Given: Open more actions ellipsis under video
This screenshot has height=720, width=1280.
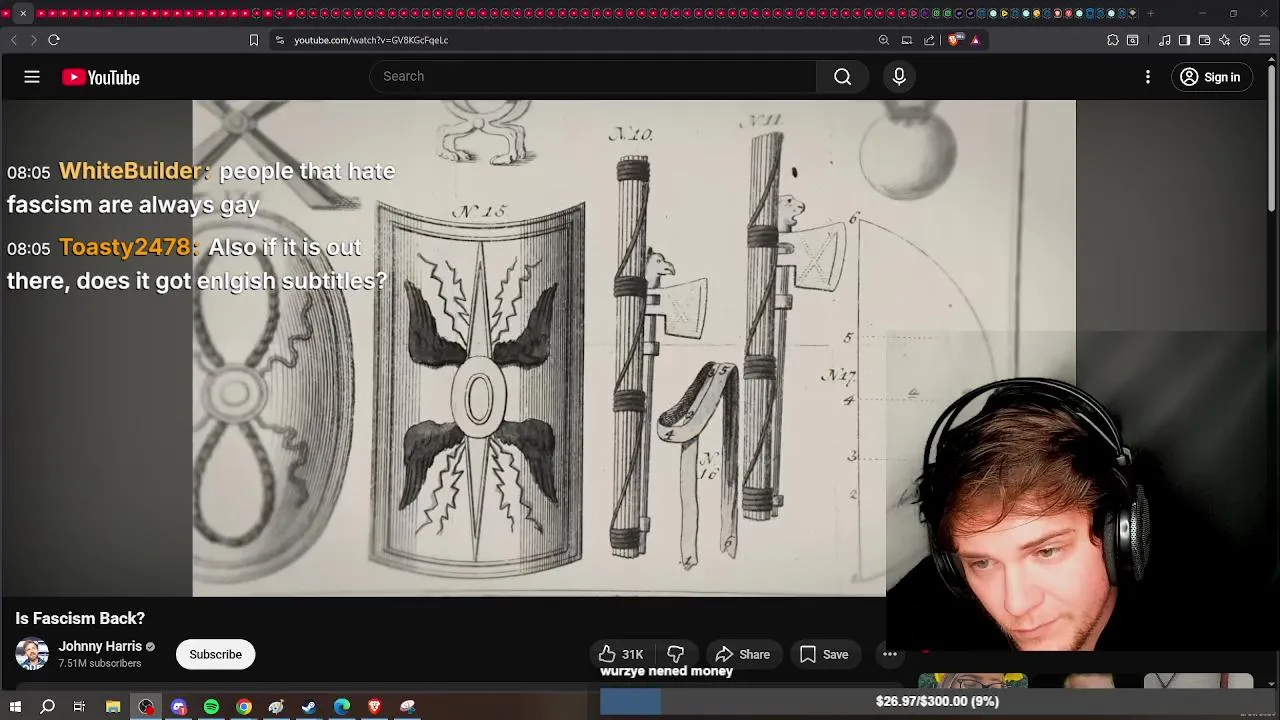Looking at the screenshot, I should (x=889, y=654).
